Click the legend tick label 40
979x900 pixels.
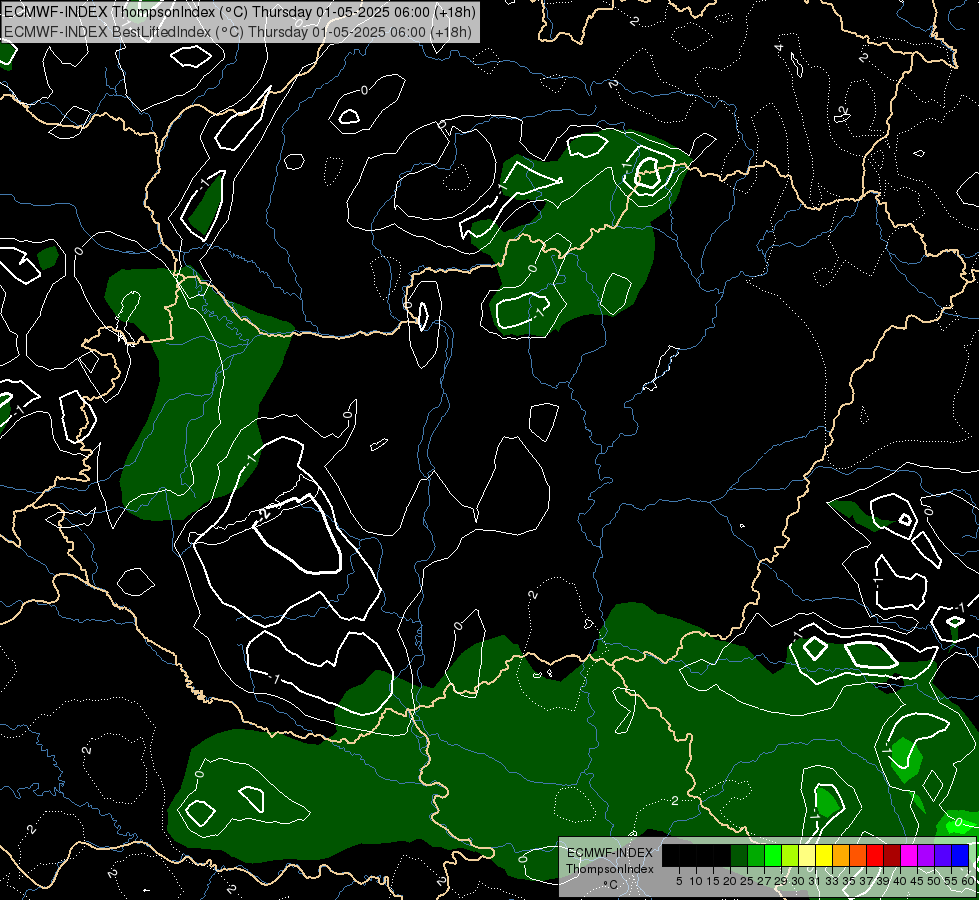pos(900,881)
